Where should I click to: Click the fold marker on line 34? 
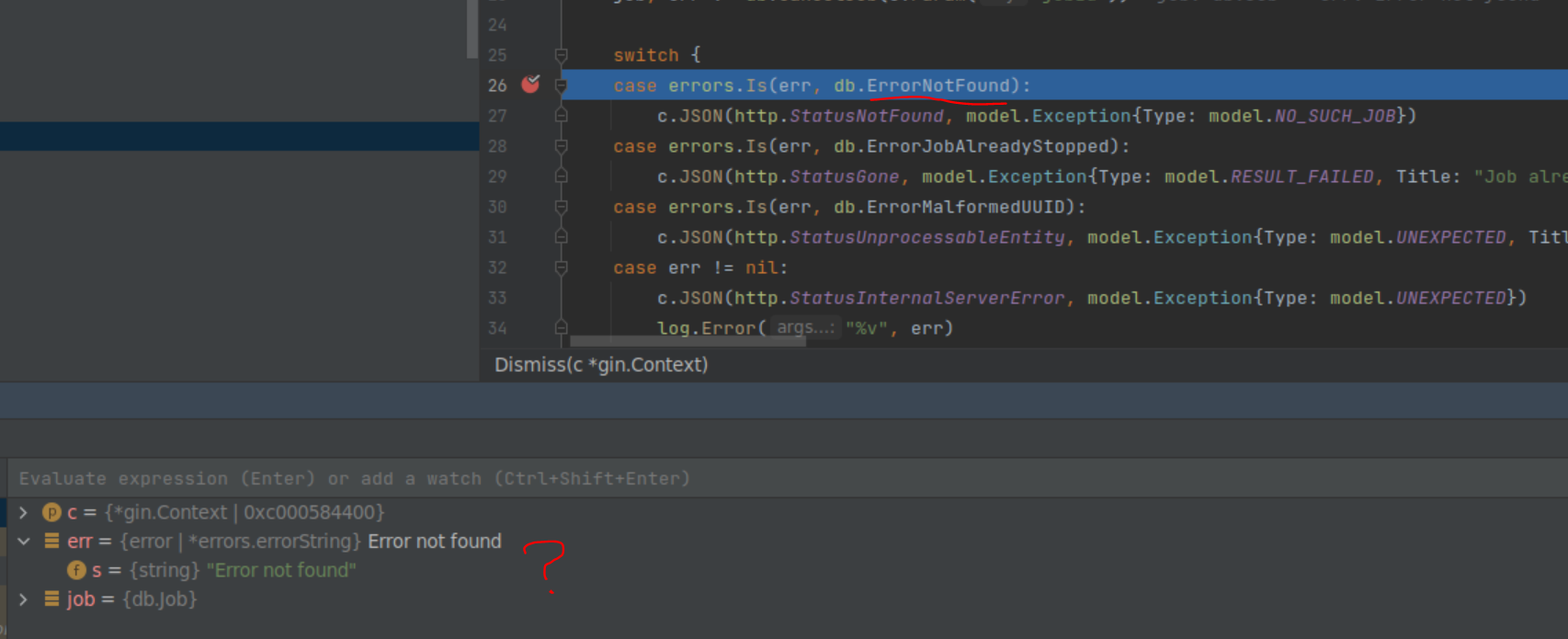(561, 327)
